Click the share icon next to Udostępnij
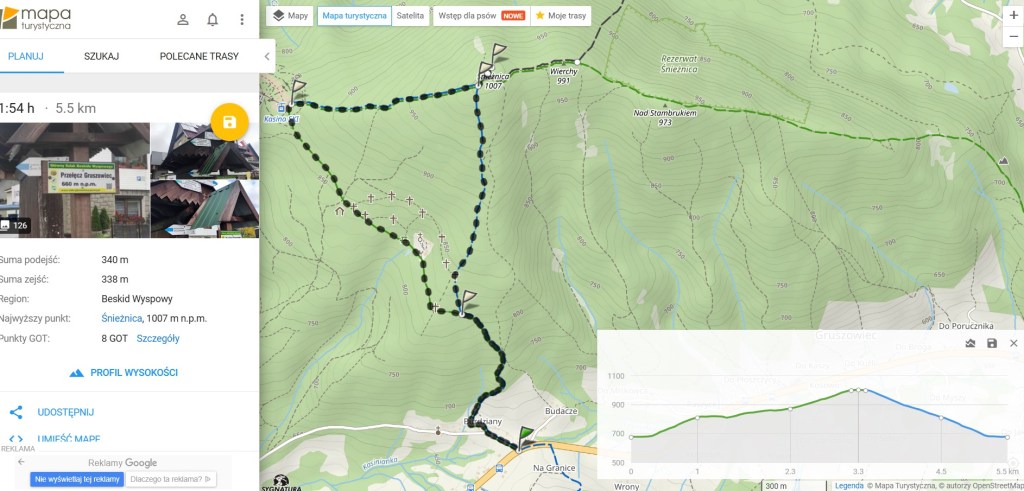Image resolution: width=1024 pixels, height=491 pixels. 16,412
